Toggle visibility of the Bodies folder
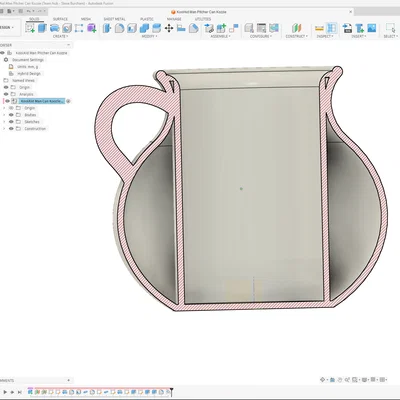 [x=11, y=115]
